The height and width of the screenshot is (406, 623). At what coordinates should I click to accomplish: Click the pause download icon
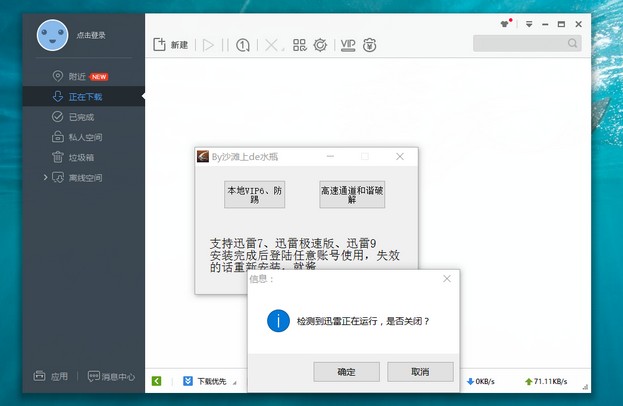pos(225,45)
